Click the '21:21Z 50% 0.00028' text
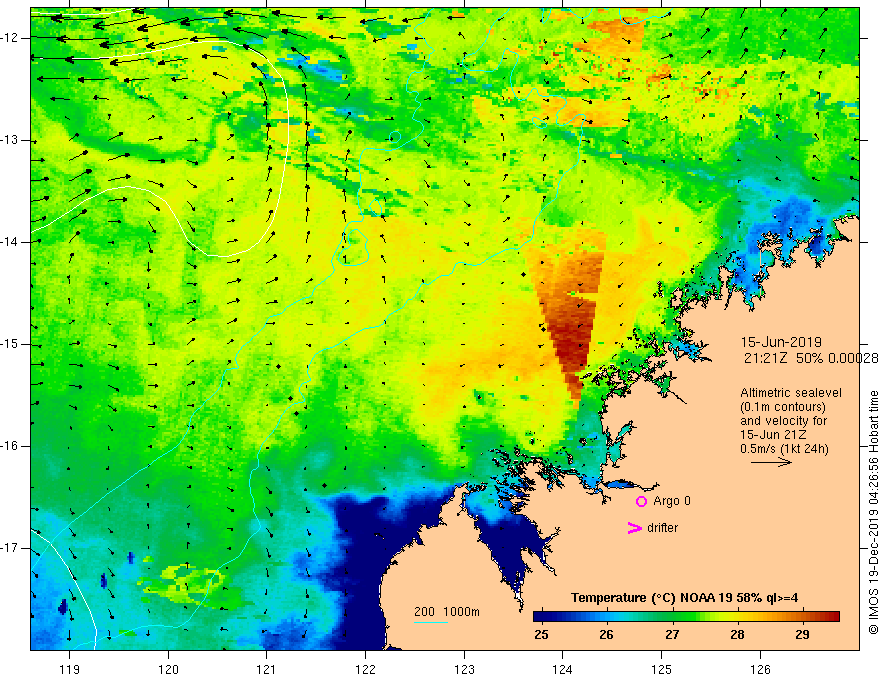Viewport: 880px width, 680px height. 811,358
